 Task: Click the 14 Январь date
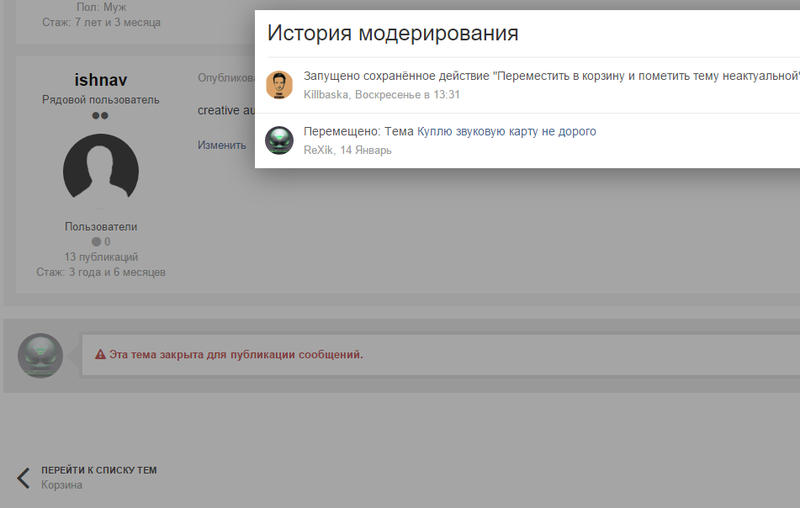click(x=366, y=150)
